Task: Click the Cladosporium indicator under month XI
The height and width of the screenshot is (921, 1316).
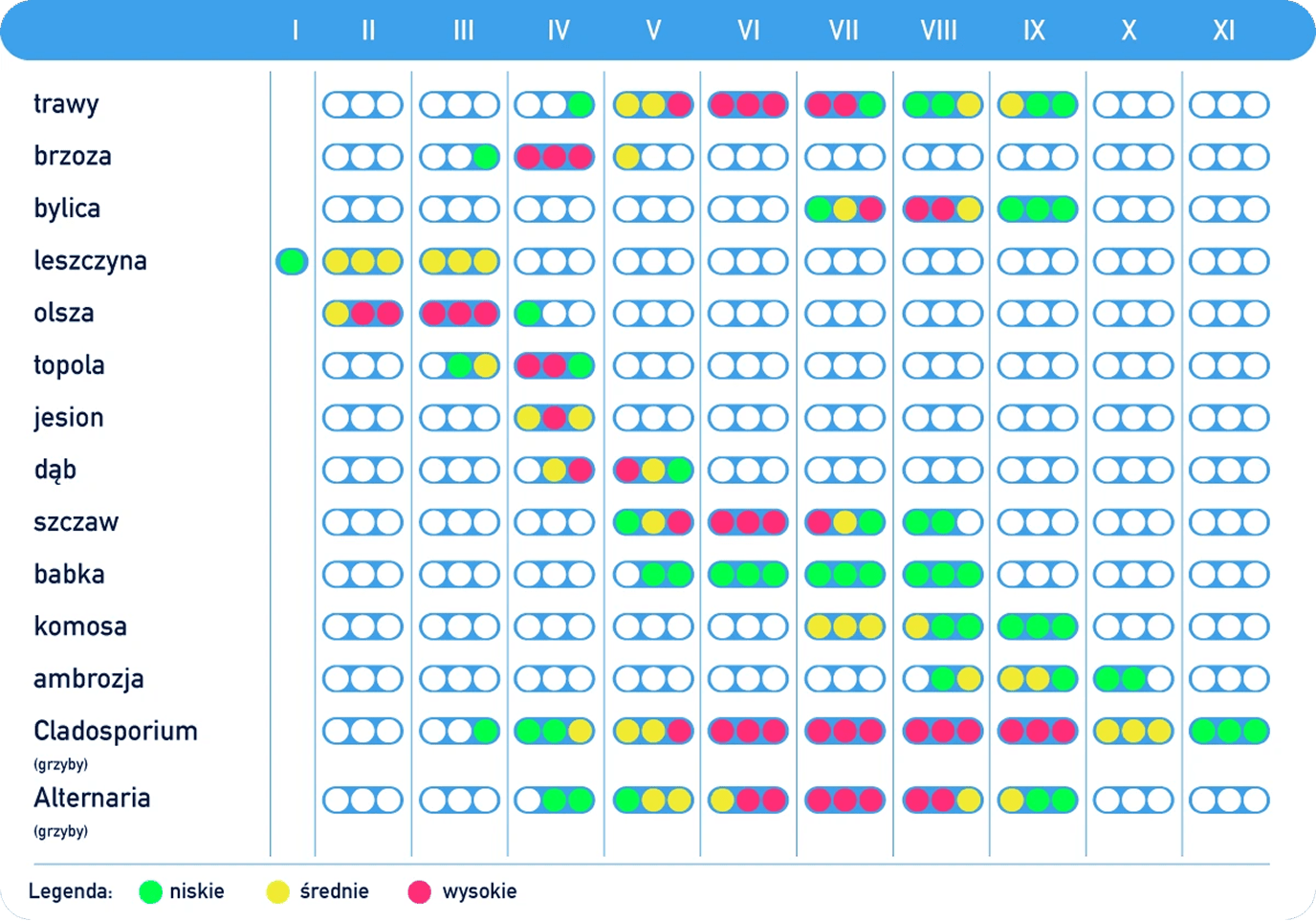Action: (x=1229, y=732)
